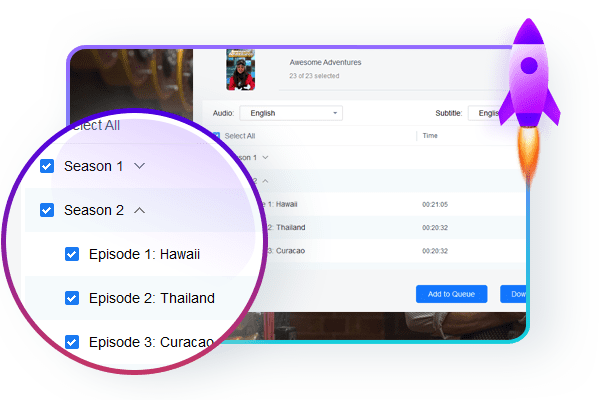
Task: Expand Season 1 using the magnified down chevron
Action: [140, 166]
